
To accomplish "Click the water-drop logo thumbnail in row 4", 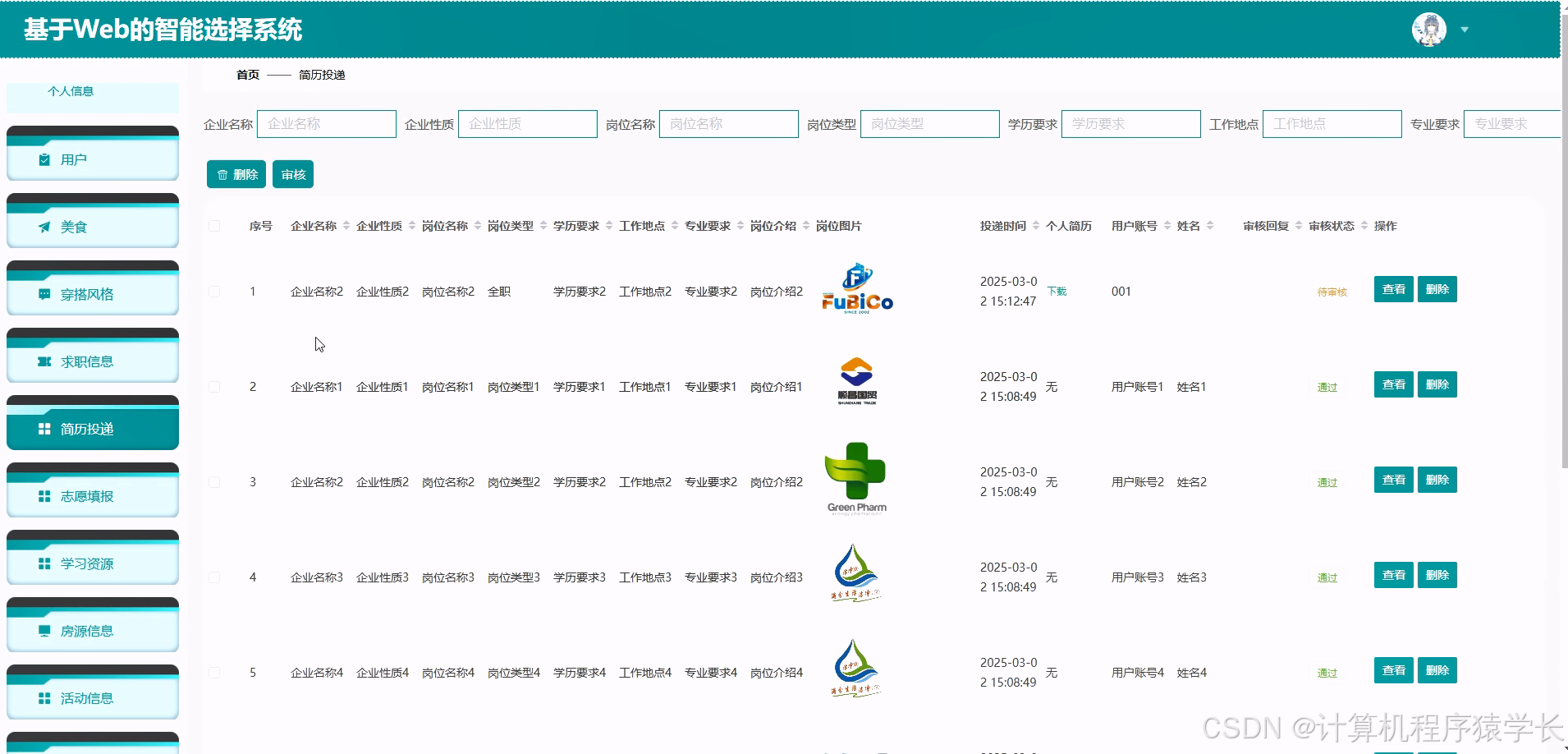I will (x=856, y=573).
